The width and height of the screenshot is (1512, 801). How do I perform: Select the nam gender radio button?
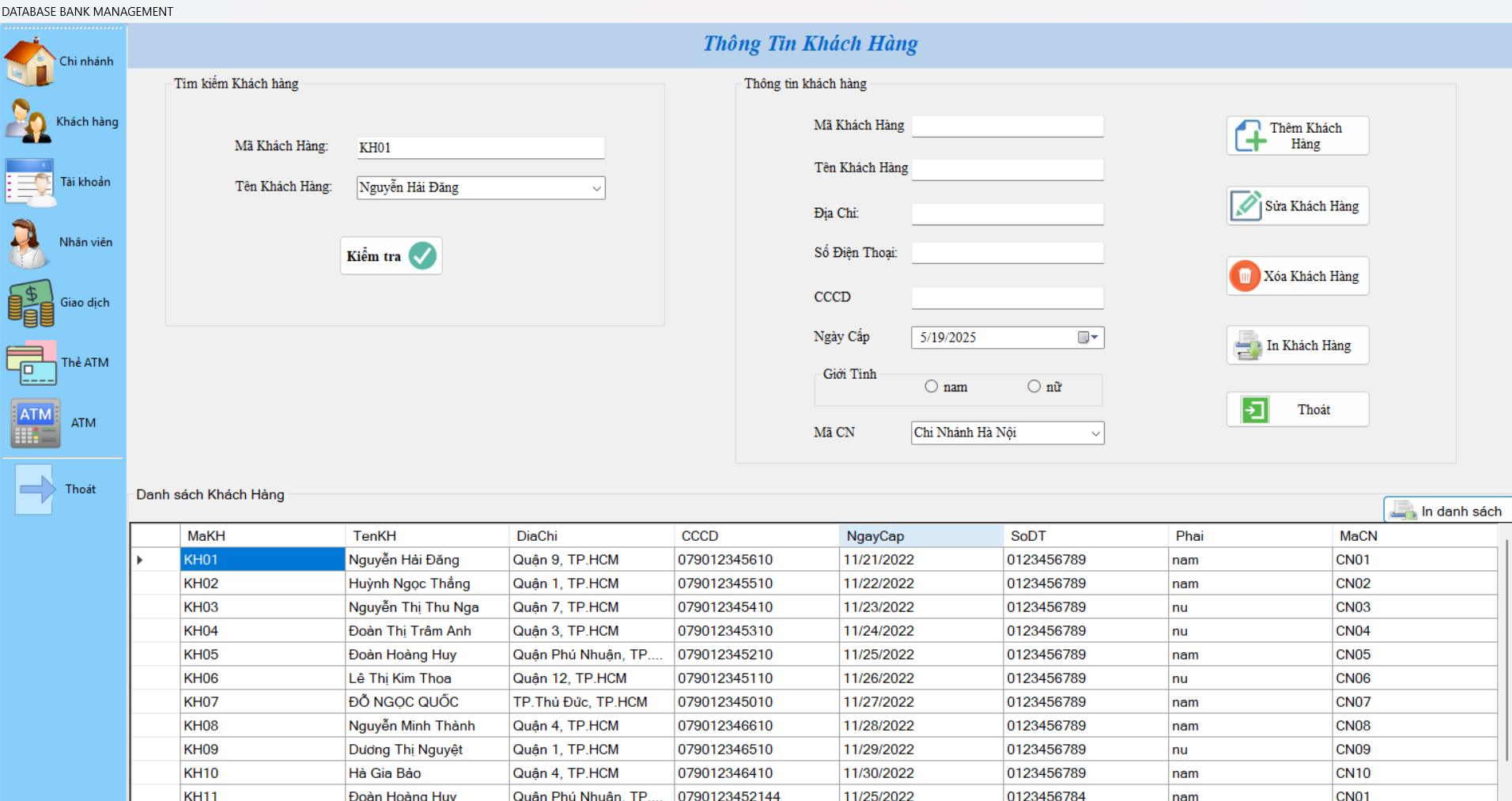tap(932, 387)
